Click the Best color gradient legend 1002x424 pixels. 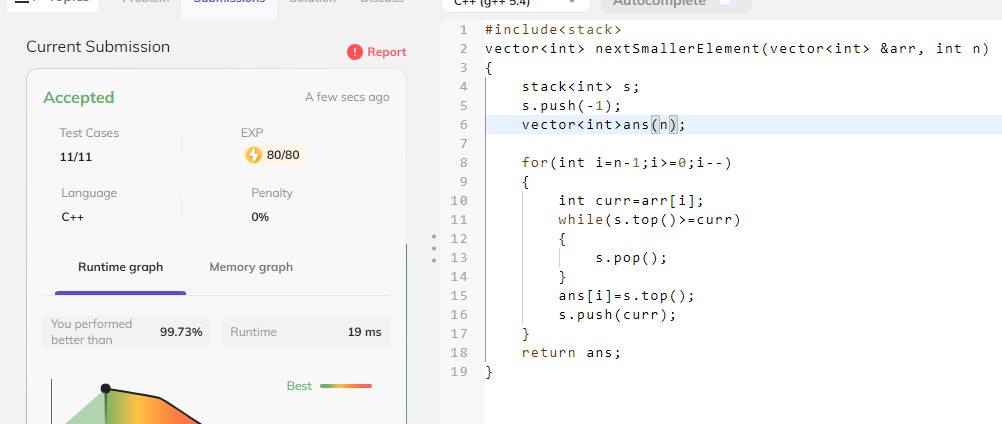pos(346,386)
